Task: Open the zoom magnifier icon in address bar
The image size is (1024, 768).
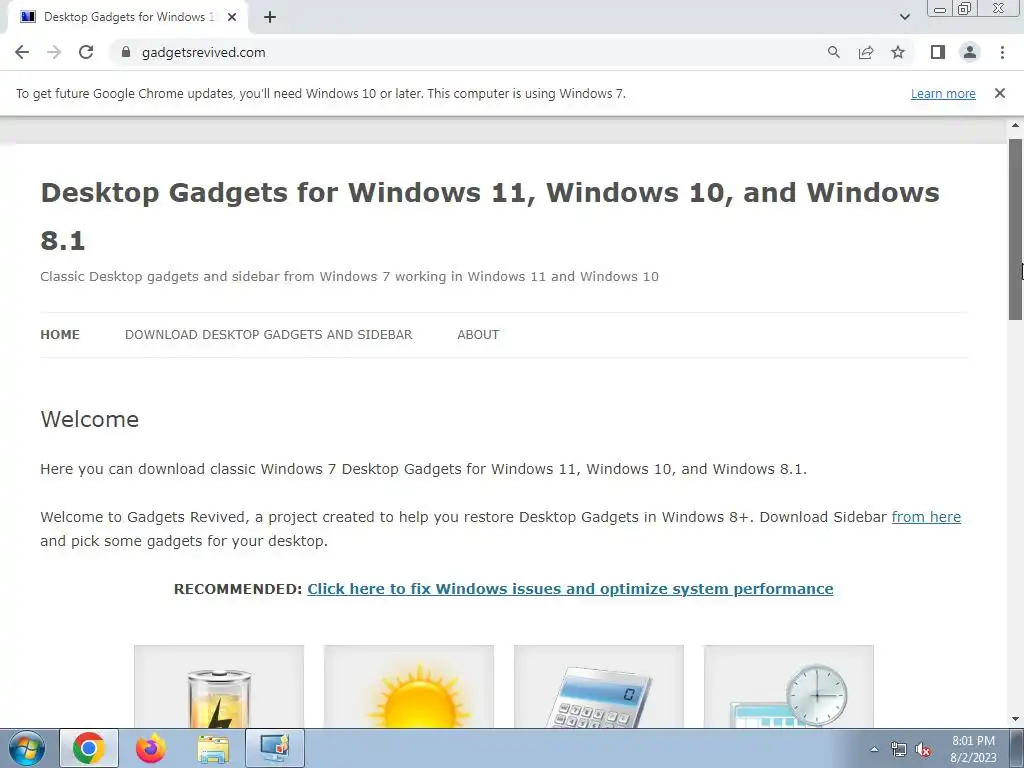Action: pyautogui.click(x=833, y=52)
